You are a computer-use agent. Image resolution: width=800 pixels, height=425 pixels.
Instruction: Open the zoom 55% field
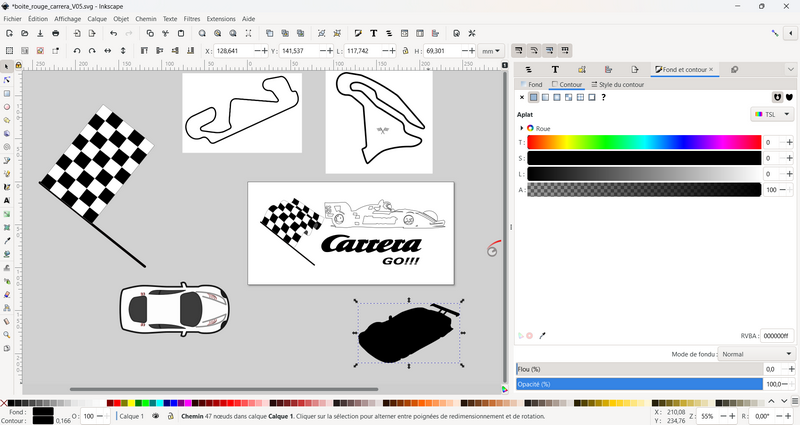[707, 416]
